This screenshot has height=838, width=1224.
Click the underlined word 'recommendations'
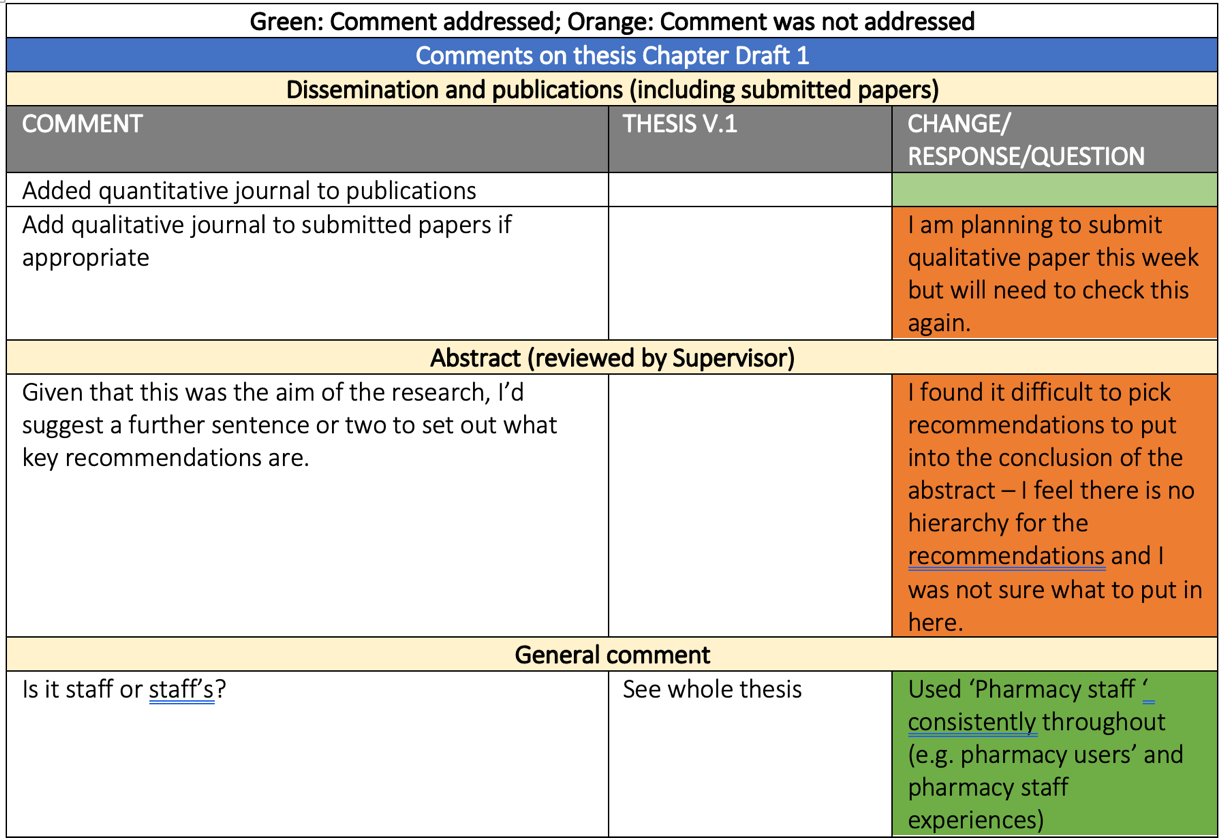pyautogui.click(x=1006, y=555)
